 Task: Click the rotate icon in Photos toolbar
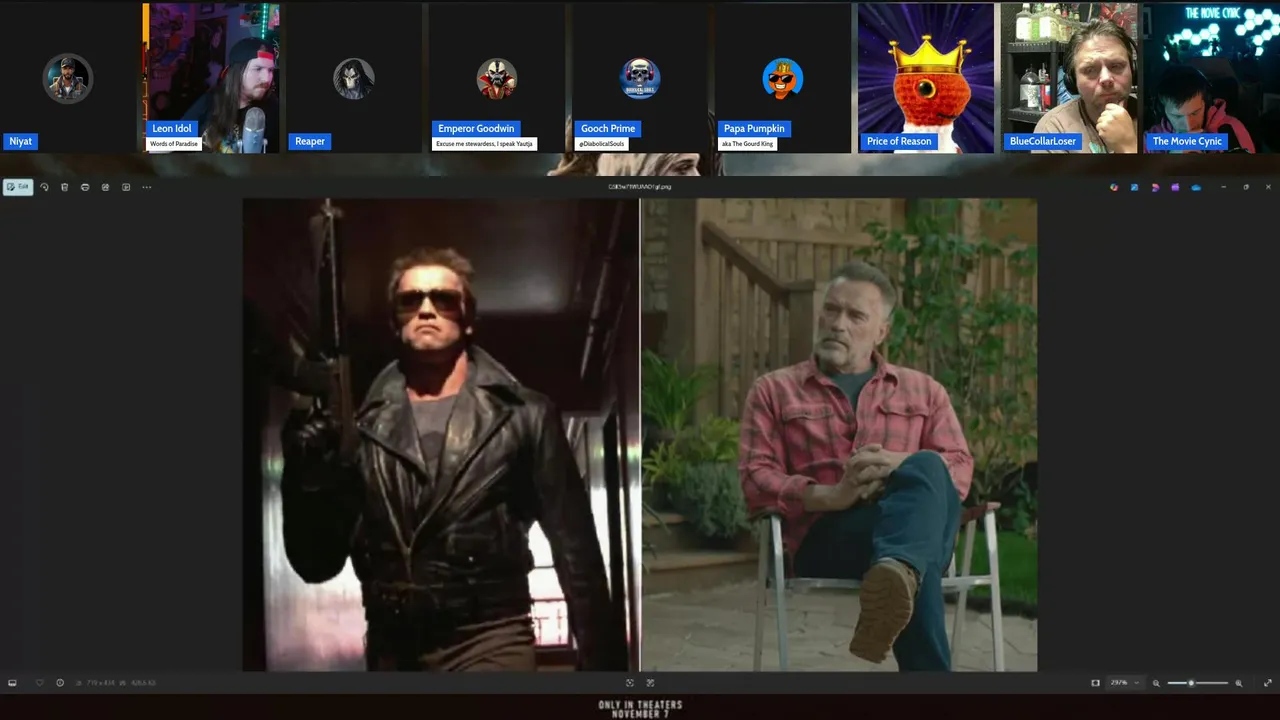[44, 187]
